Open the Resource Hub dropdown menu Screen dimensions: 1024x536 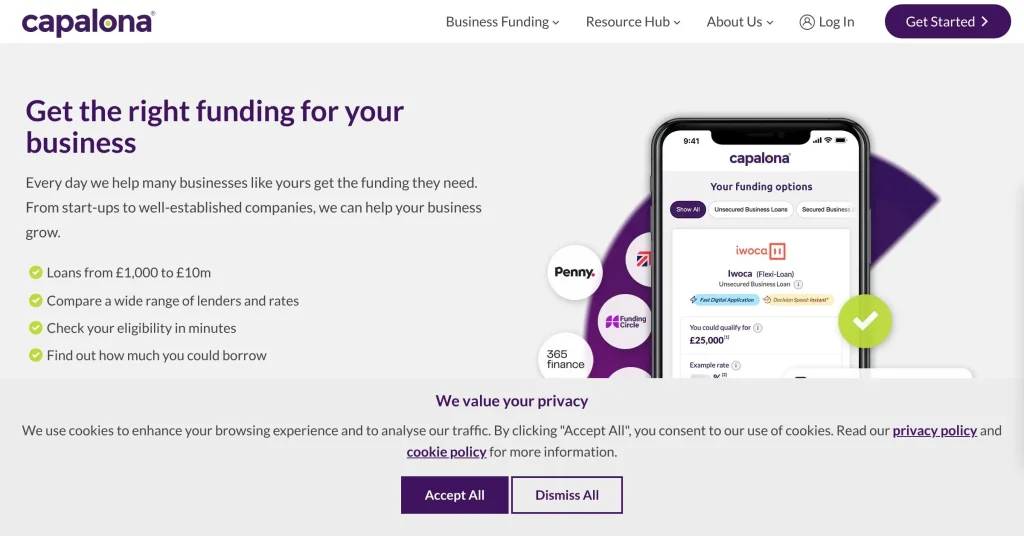(632, 22)
